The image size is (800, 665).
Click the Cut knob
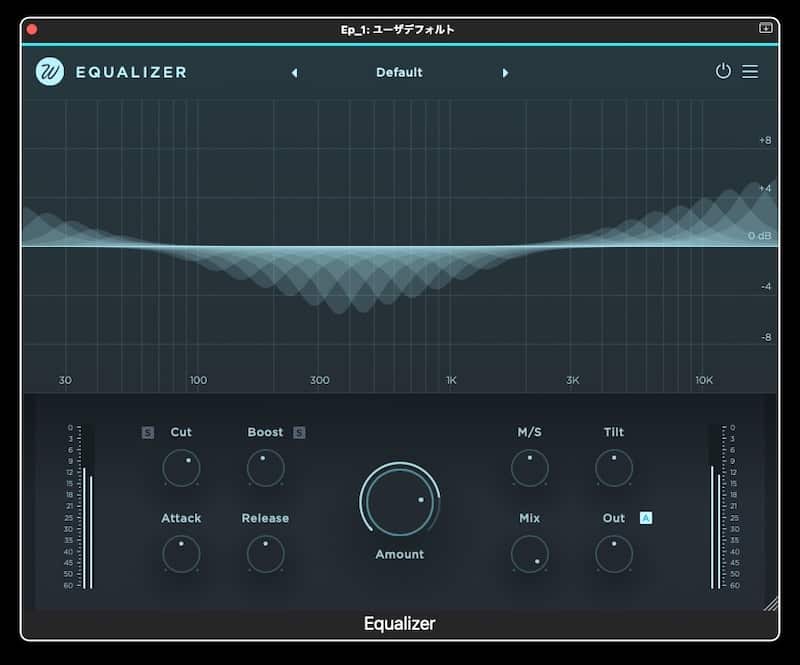coord(181,467)
